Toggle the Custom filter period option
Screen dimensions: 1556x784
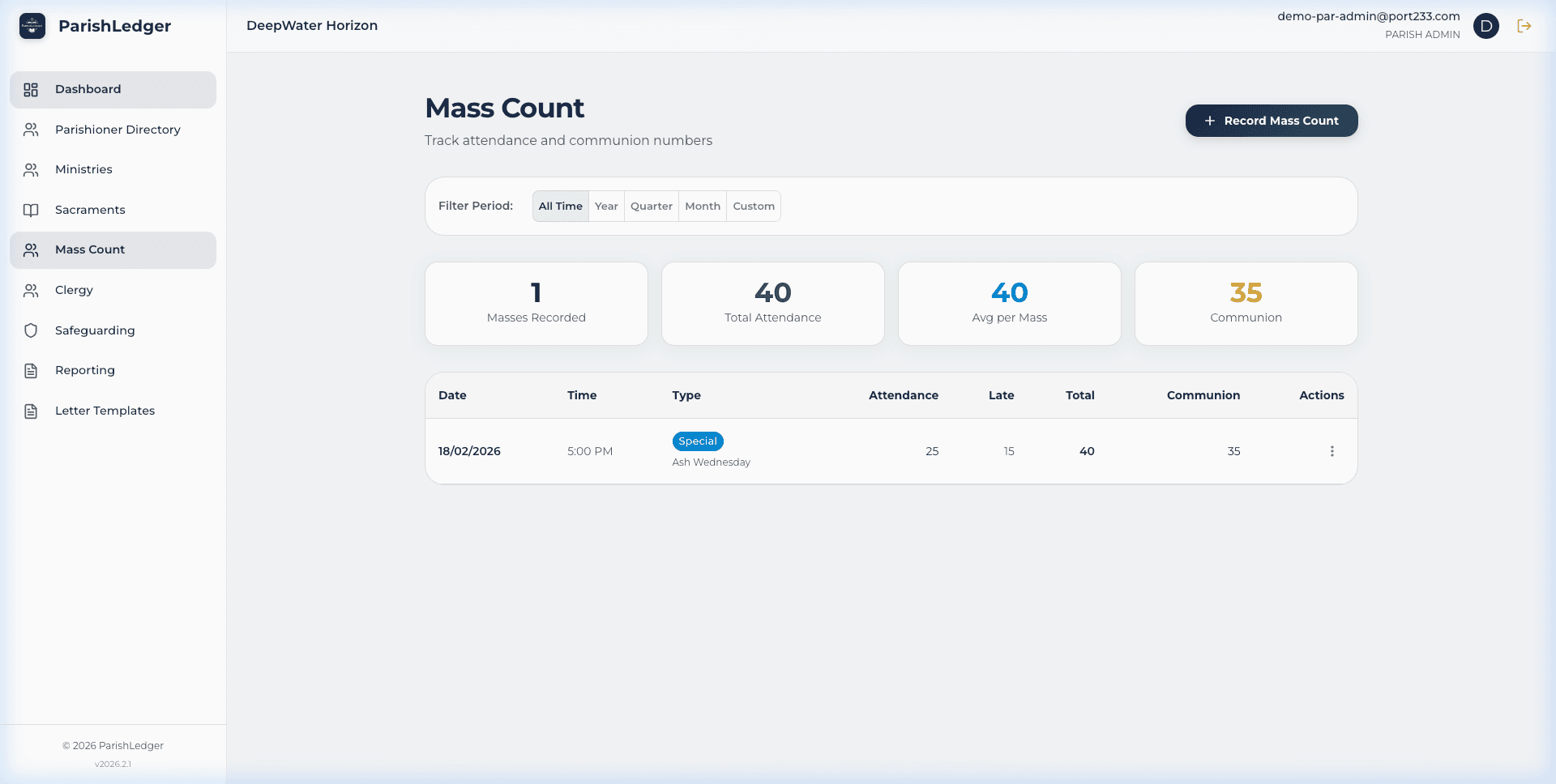tap(753, 206)
